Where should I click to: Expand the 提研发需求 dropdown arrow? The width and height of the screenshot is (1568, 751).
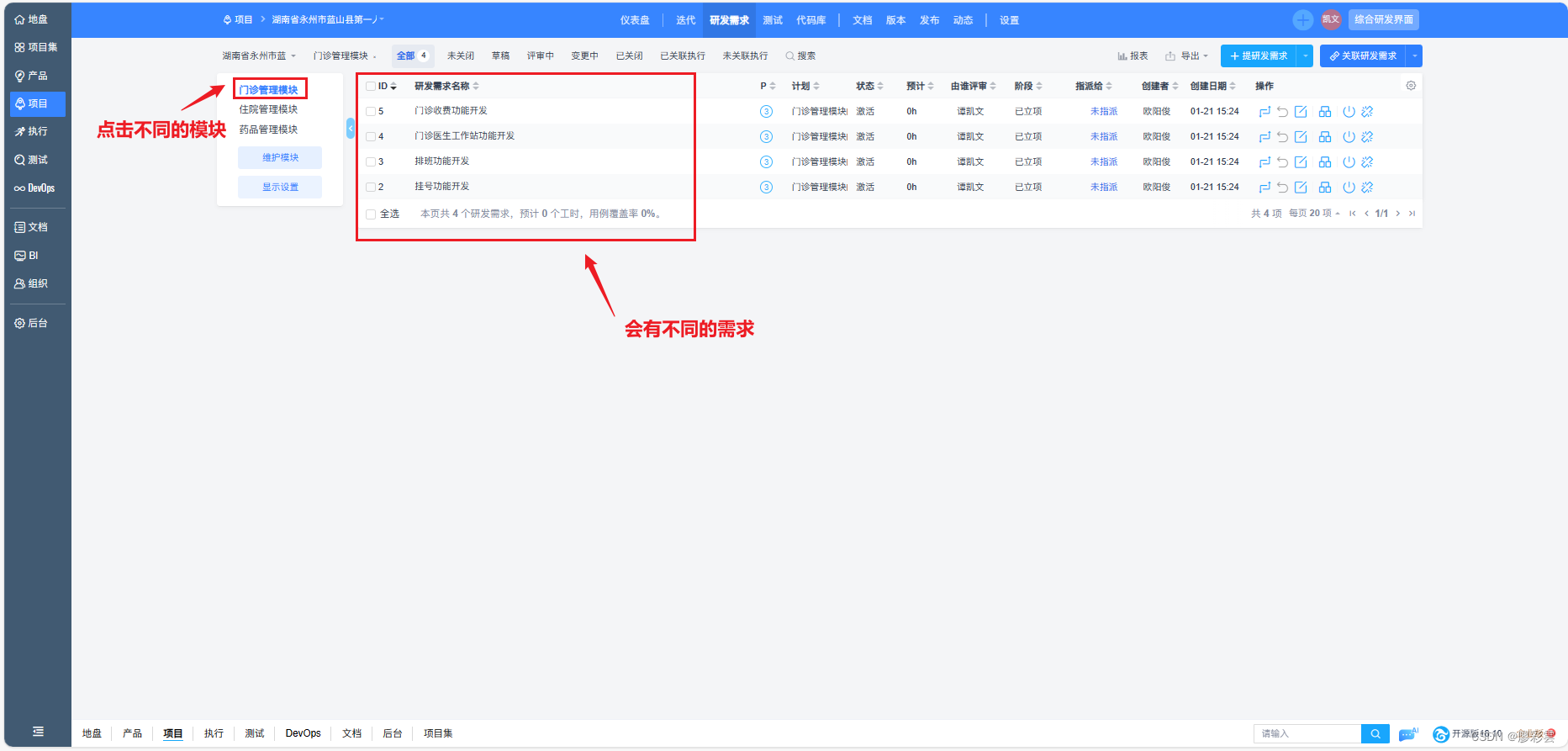[1305, 56]
